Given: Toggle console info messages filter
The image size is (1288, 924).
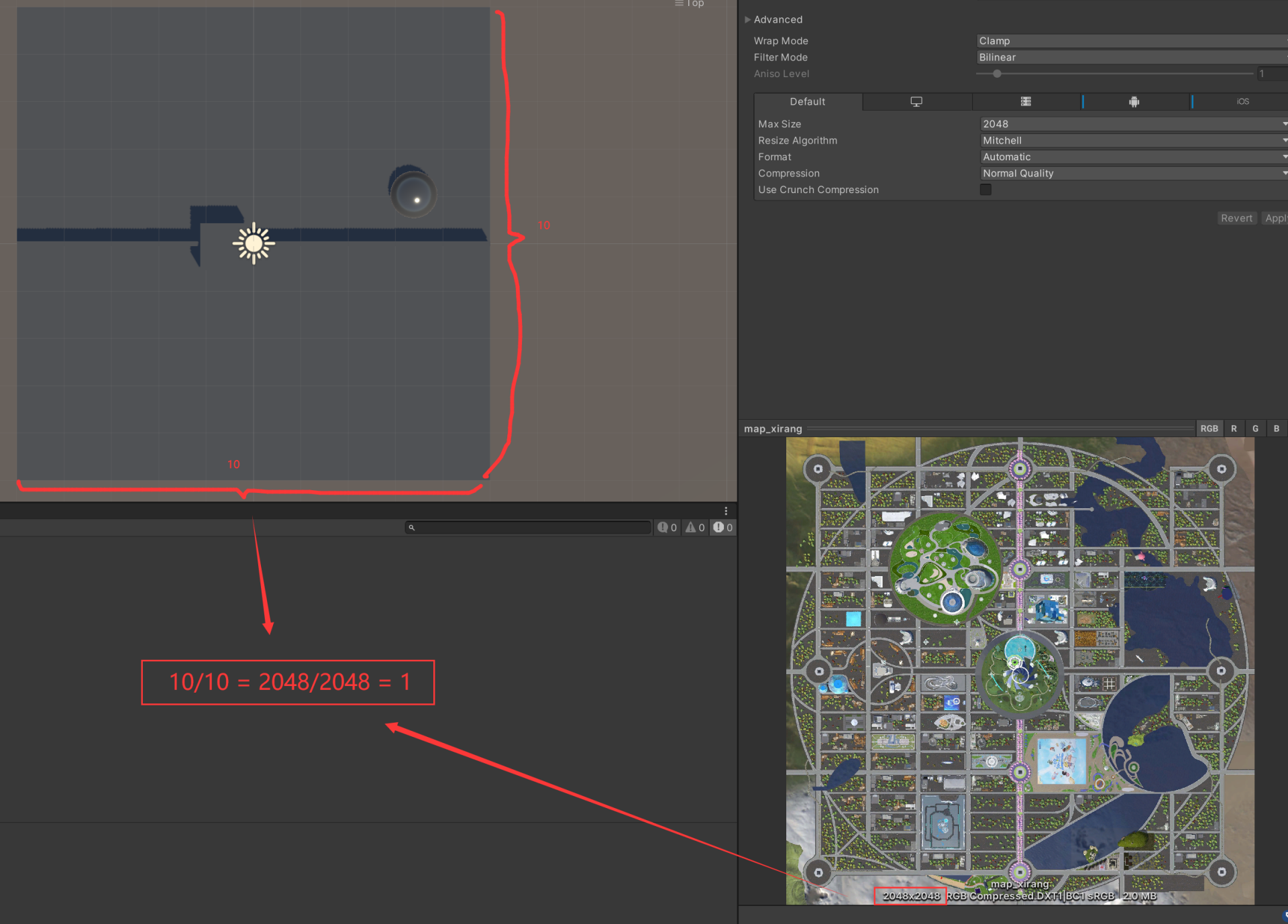Looking at the screenshot, I should pyautogui.click(x=667, y=528).
